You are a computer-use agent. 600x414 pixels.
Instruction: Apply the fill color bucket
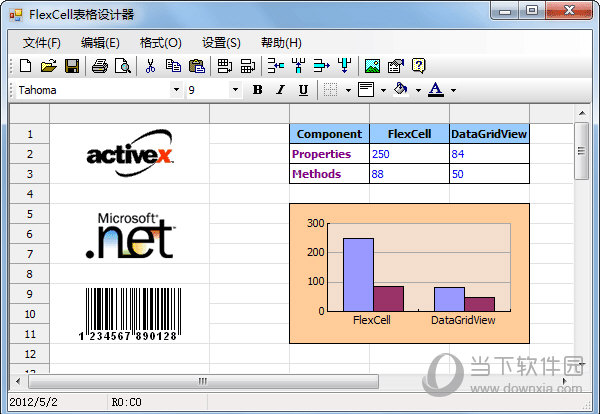pos(401,90)
